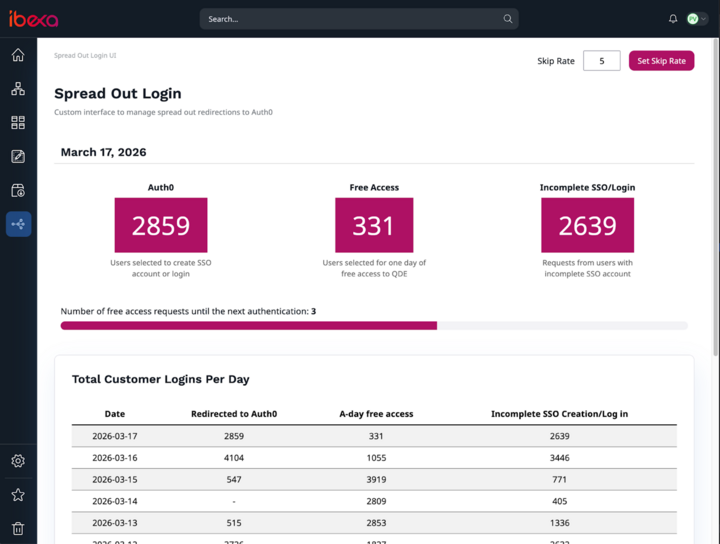Click the 1055 free access value
This screenshot has height=544, width=720.
(376, 458)
